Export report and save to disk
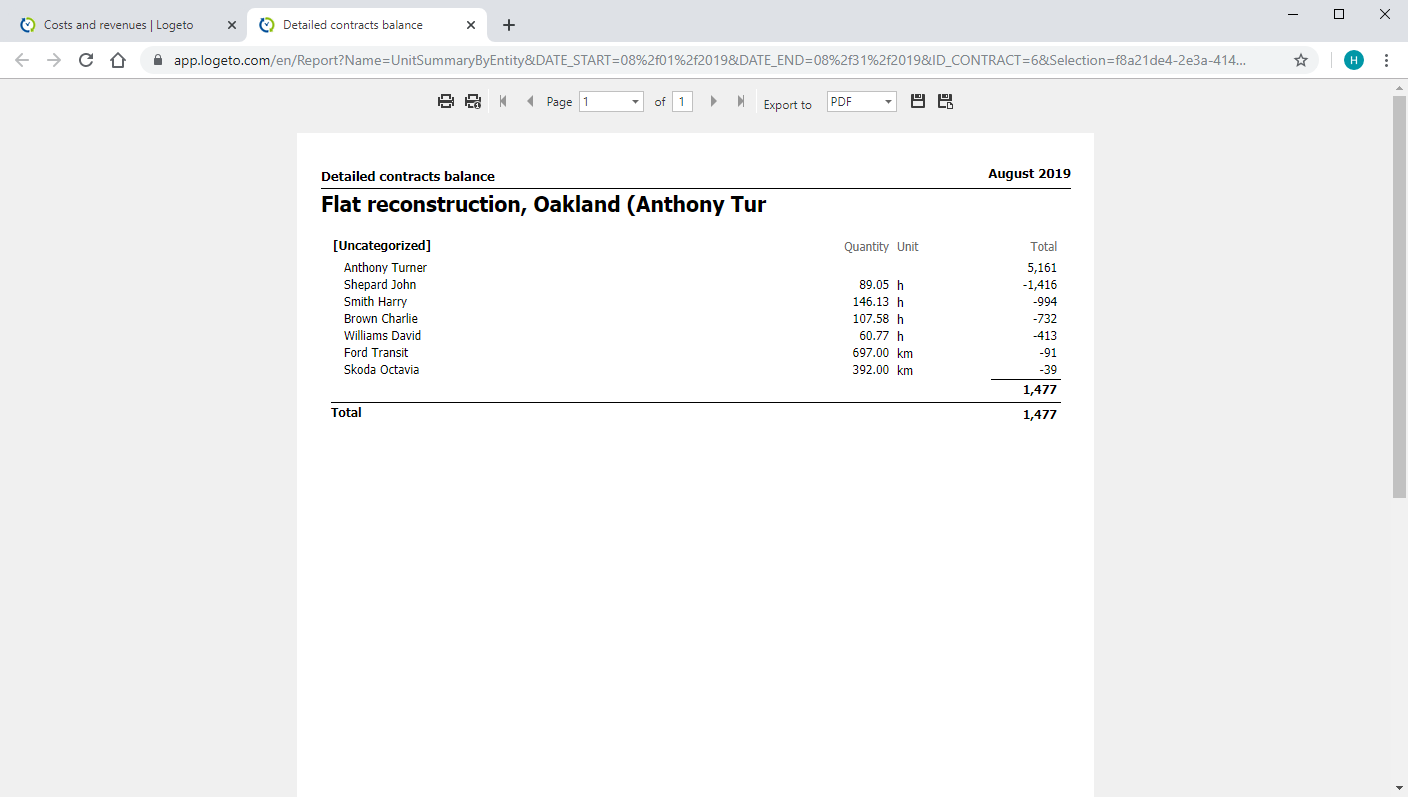The height and width of the screenshot is (797, 1408). [x=918, y=102]
